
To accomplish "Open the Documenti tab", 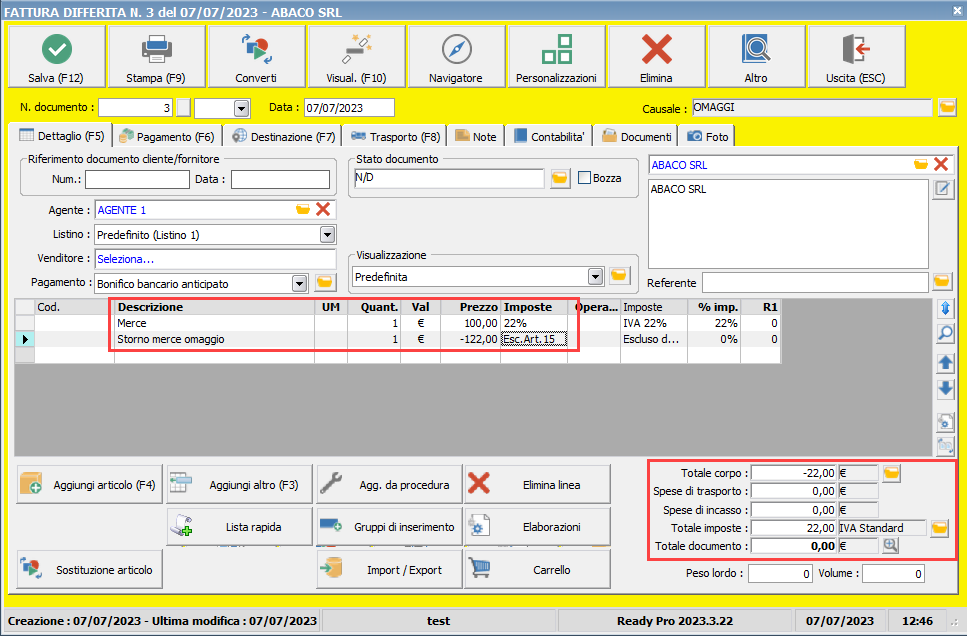I will (x=636, y=137).
